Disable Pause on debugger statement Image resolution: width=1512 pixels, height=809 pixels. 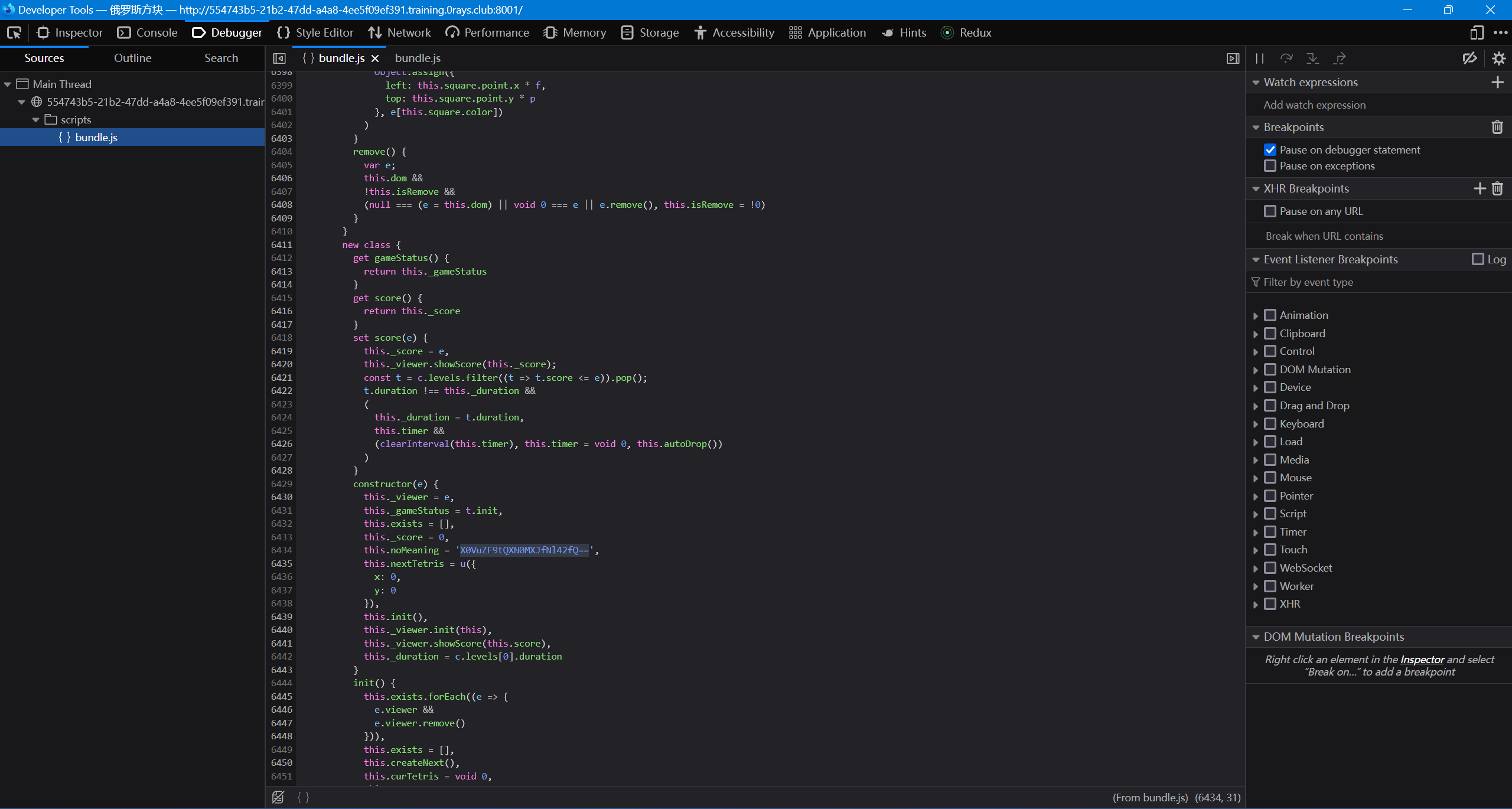(1270, 150)
